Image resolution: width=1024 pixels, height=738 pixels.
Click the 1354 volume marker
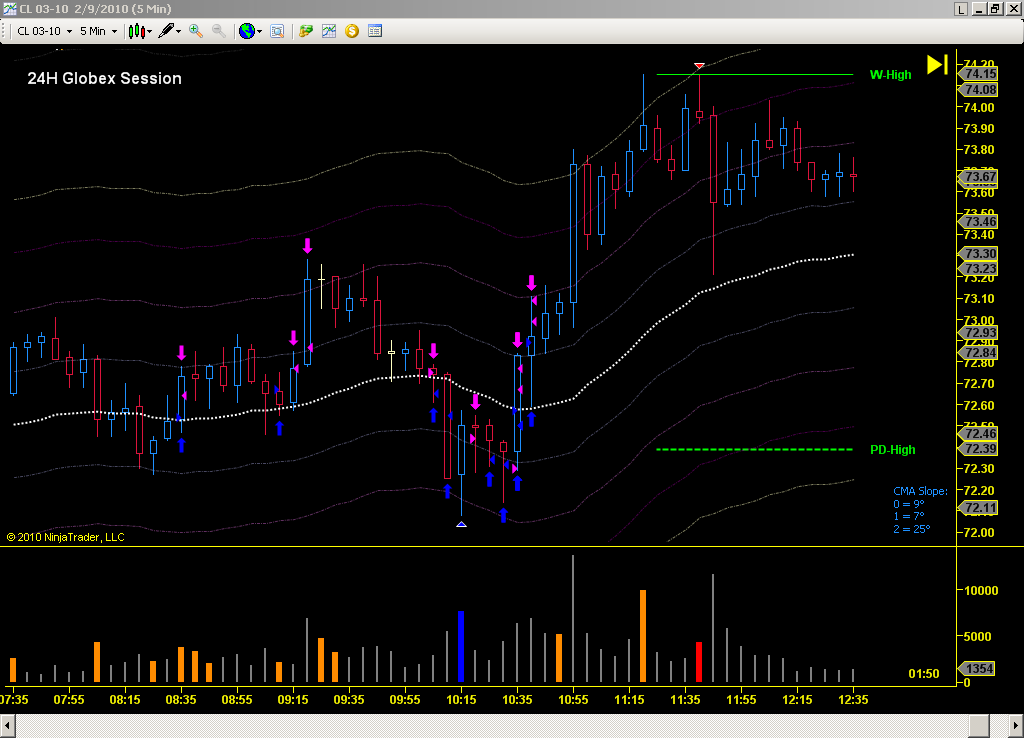pyautogui.click(x=978, y=668)
